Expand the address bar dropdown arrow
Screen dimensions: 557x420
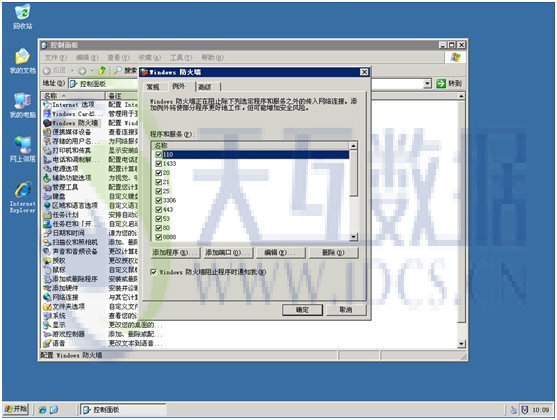pos(427,84)
